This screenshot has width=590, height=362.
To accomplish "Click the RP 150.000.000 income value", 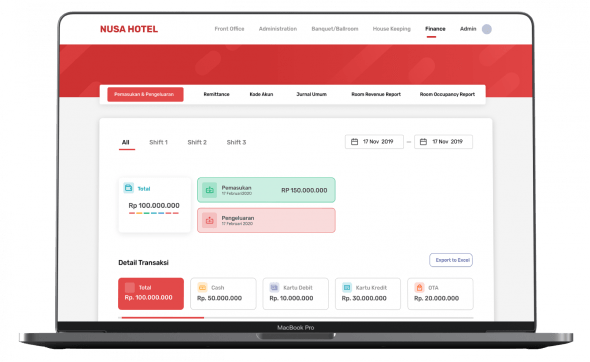I will tap(304, 190).
